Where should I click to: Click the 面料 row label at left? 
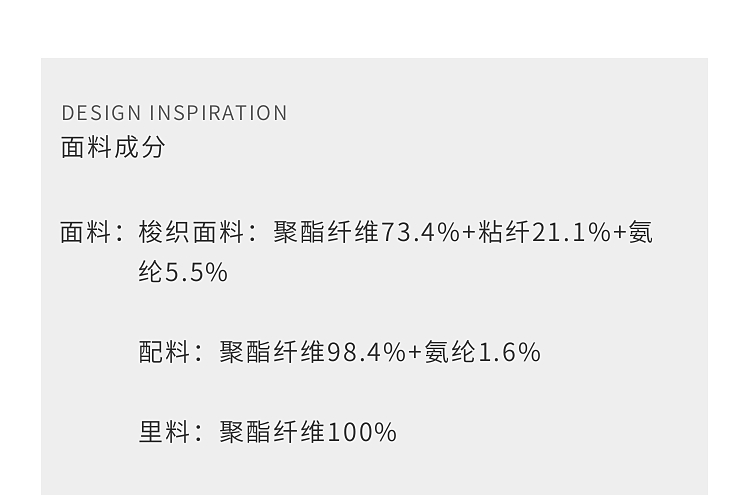(x=86, y=233)
